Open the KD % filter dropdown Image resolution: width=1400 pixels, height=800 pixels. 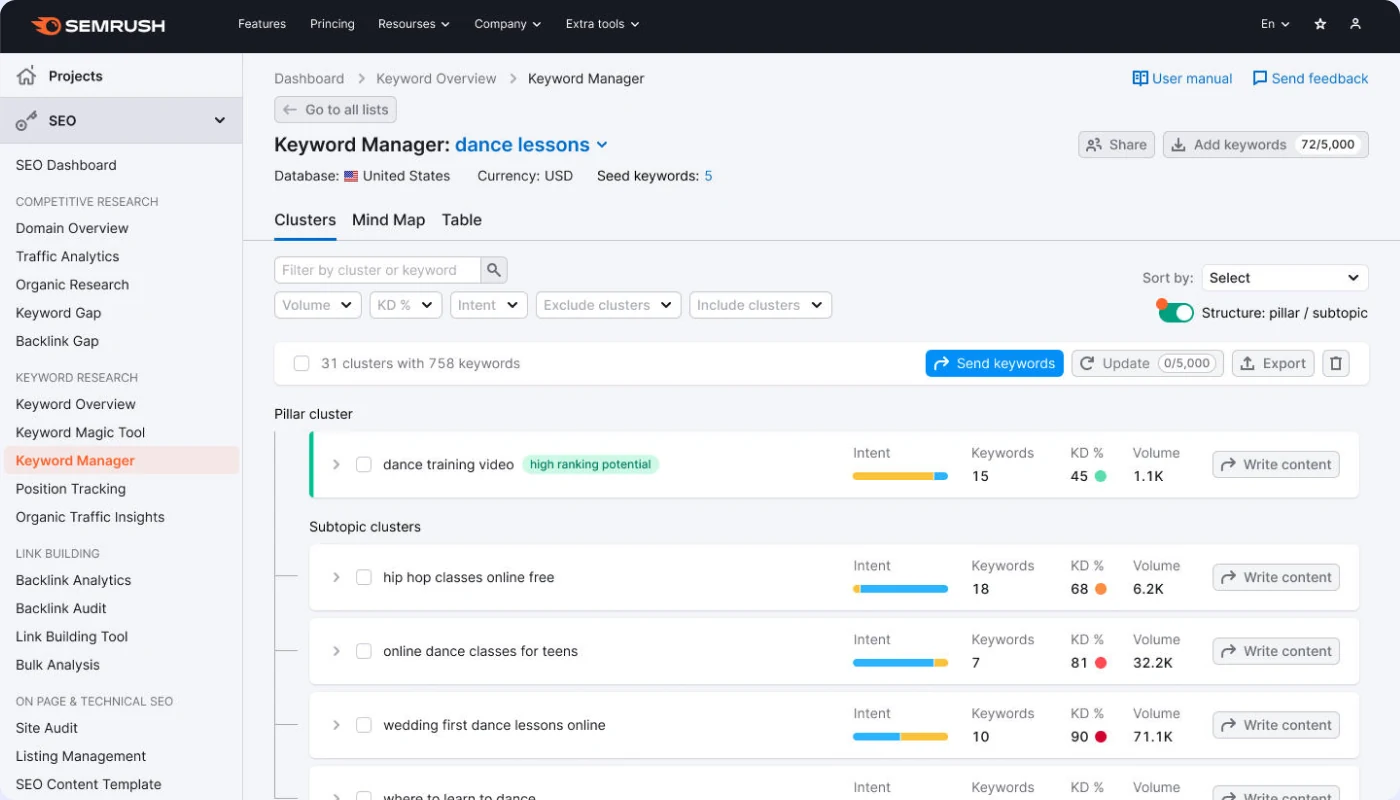[406, 305]
